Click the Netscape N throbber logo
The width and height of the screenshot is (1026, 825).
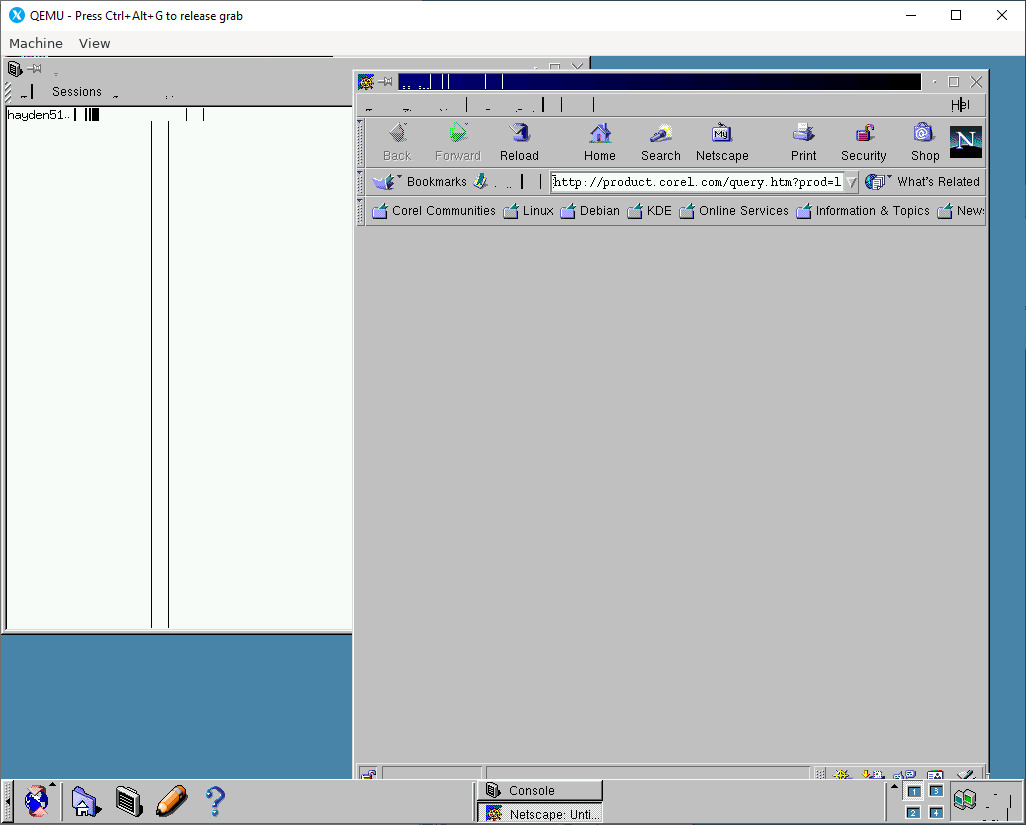(x=966, y=141)
